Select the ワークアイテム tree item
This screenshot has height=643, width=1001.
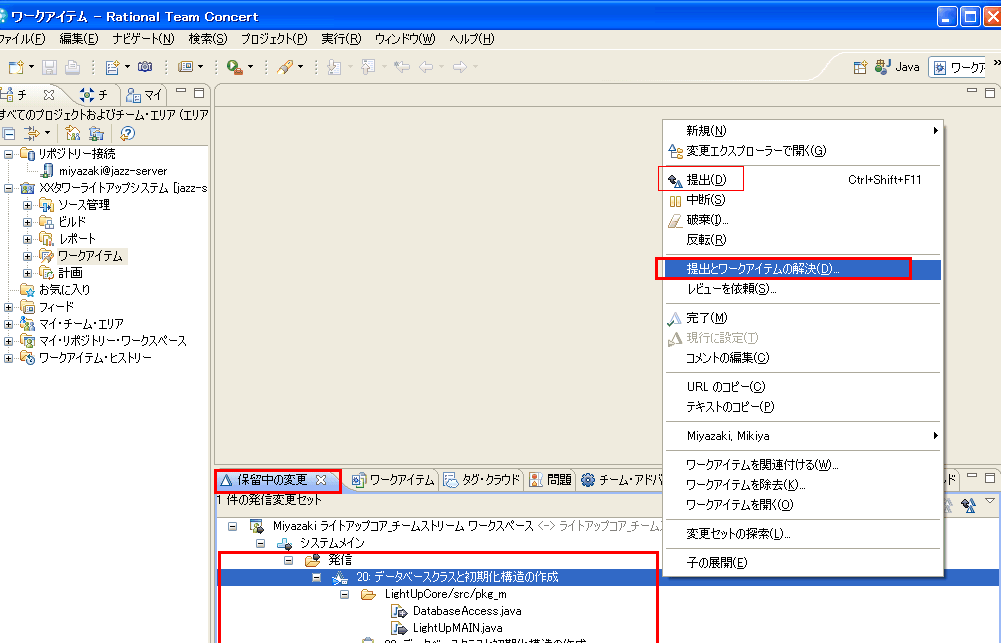90,256
